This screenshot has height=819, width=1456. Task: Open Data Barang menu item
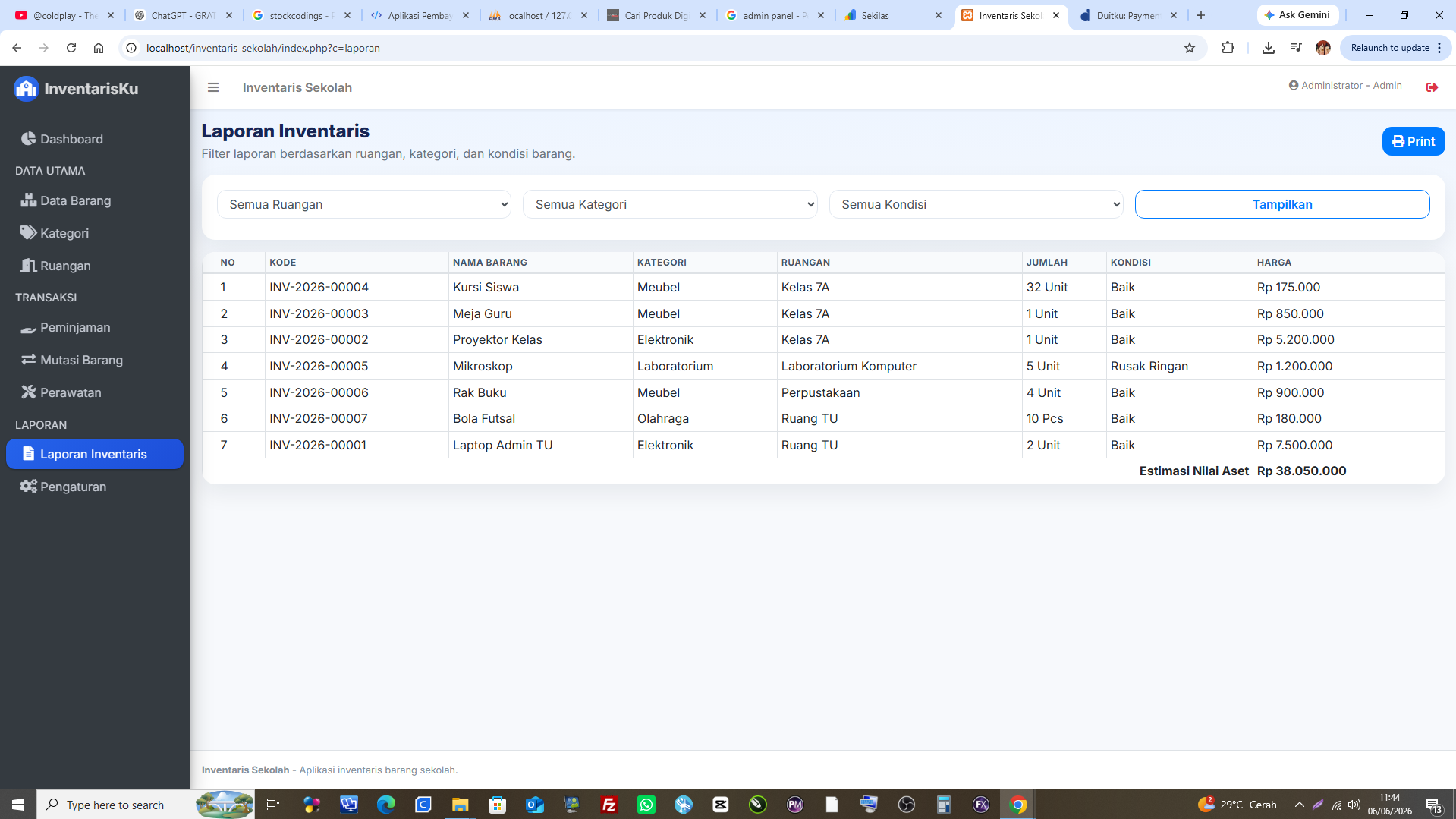95,200
